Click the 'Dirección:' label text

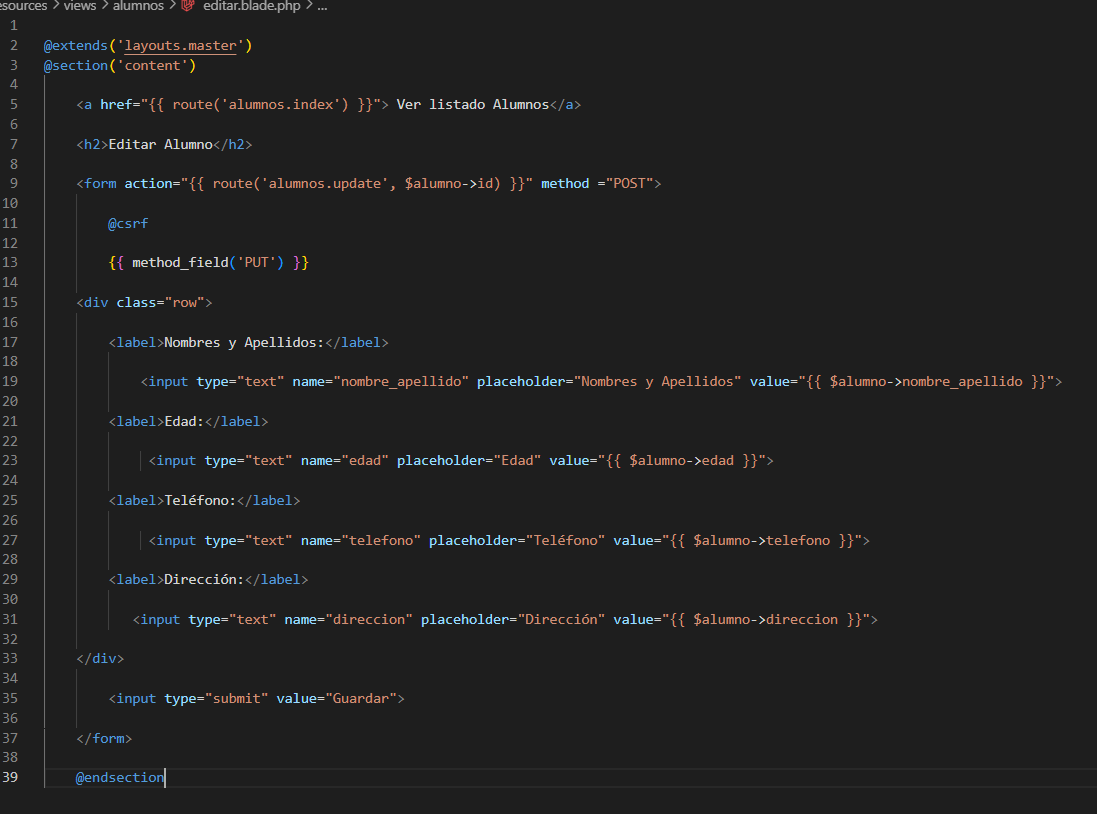[204, 580]
